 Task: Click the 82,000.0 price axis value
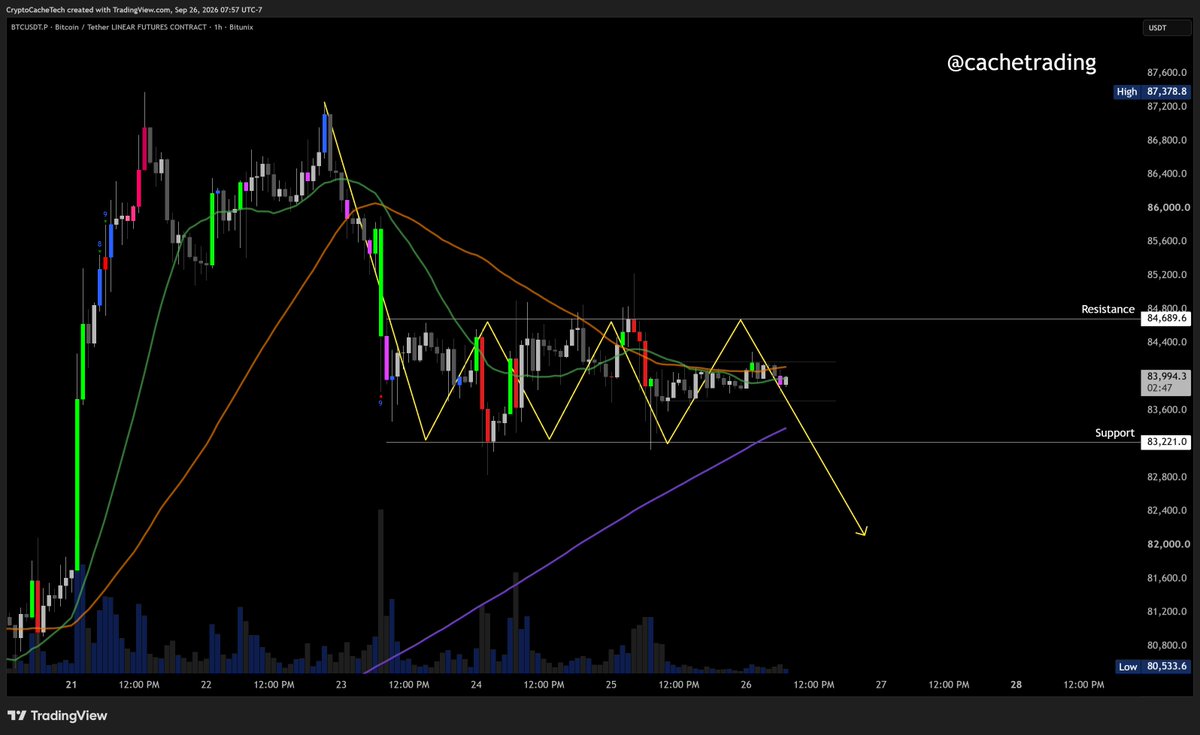[x=1167, y=545]
